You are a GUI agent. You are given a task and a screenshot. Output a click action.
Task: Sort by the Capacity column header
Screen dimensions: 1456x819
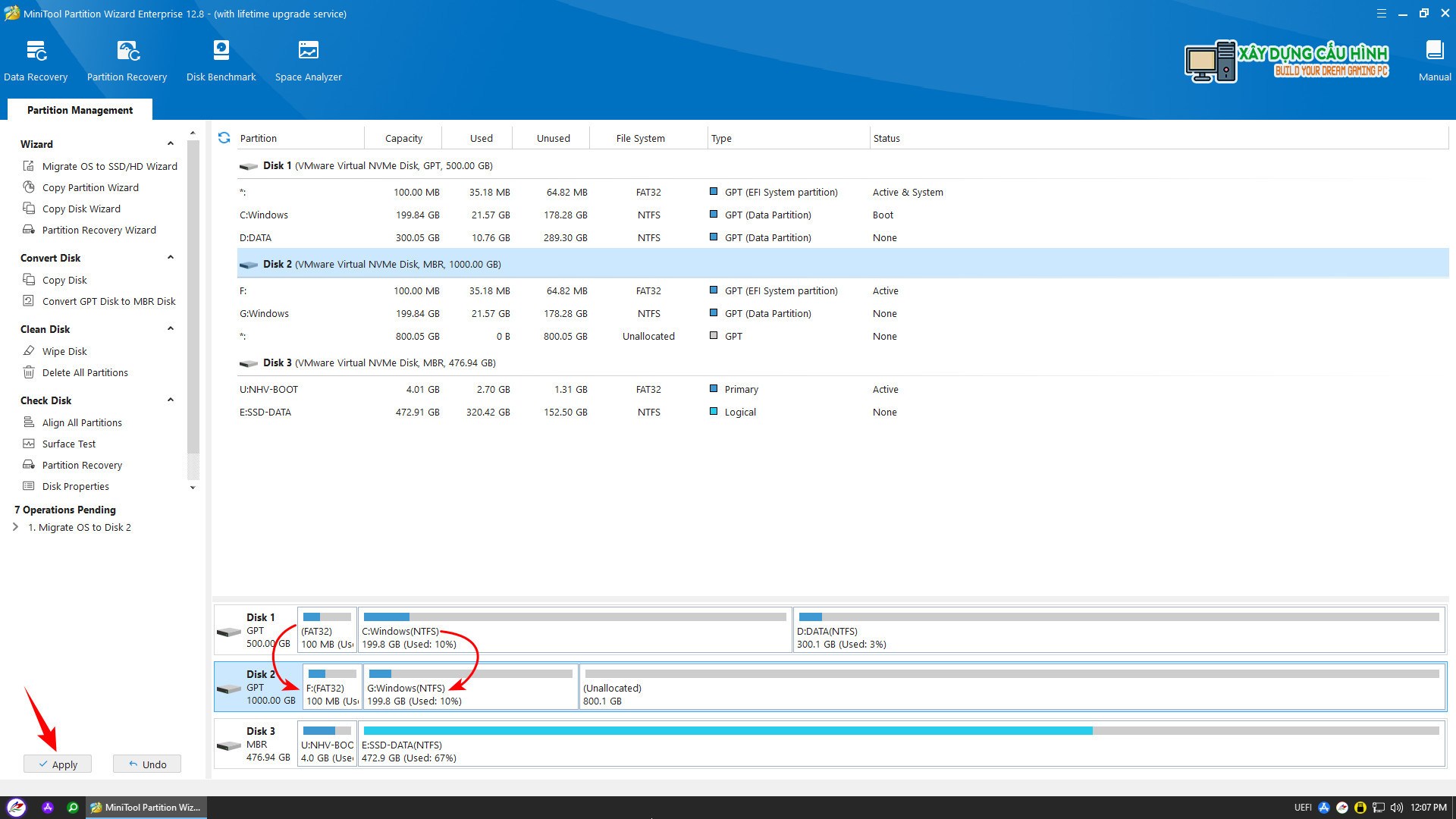pos(403,138)
